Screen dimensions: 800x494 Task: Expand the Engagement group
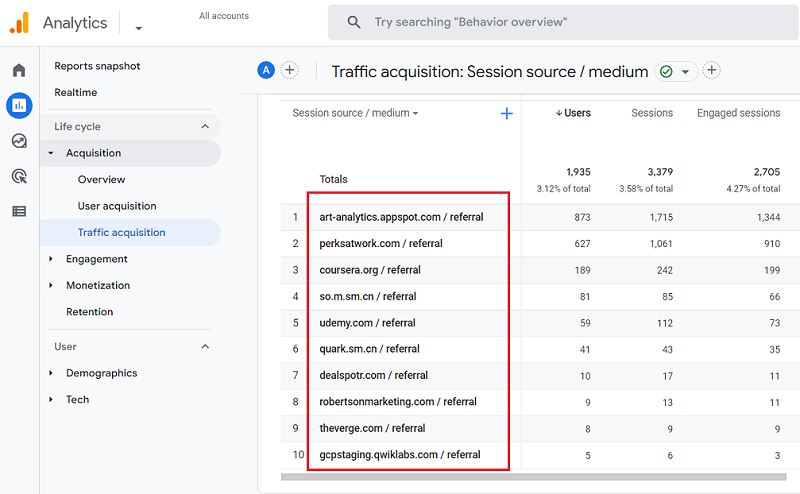(x=51, y=259)
